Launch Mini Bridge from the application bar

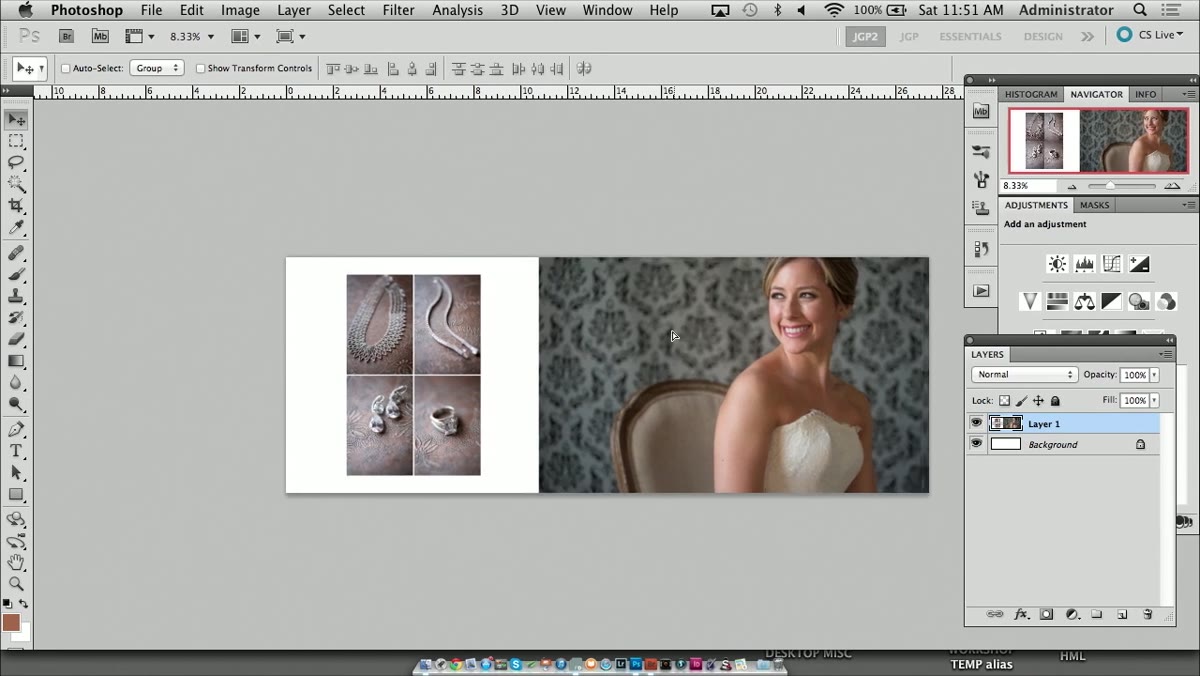tap(100, 36)
